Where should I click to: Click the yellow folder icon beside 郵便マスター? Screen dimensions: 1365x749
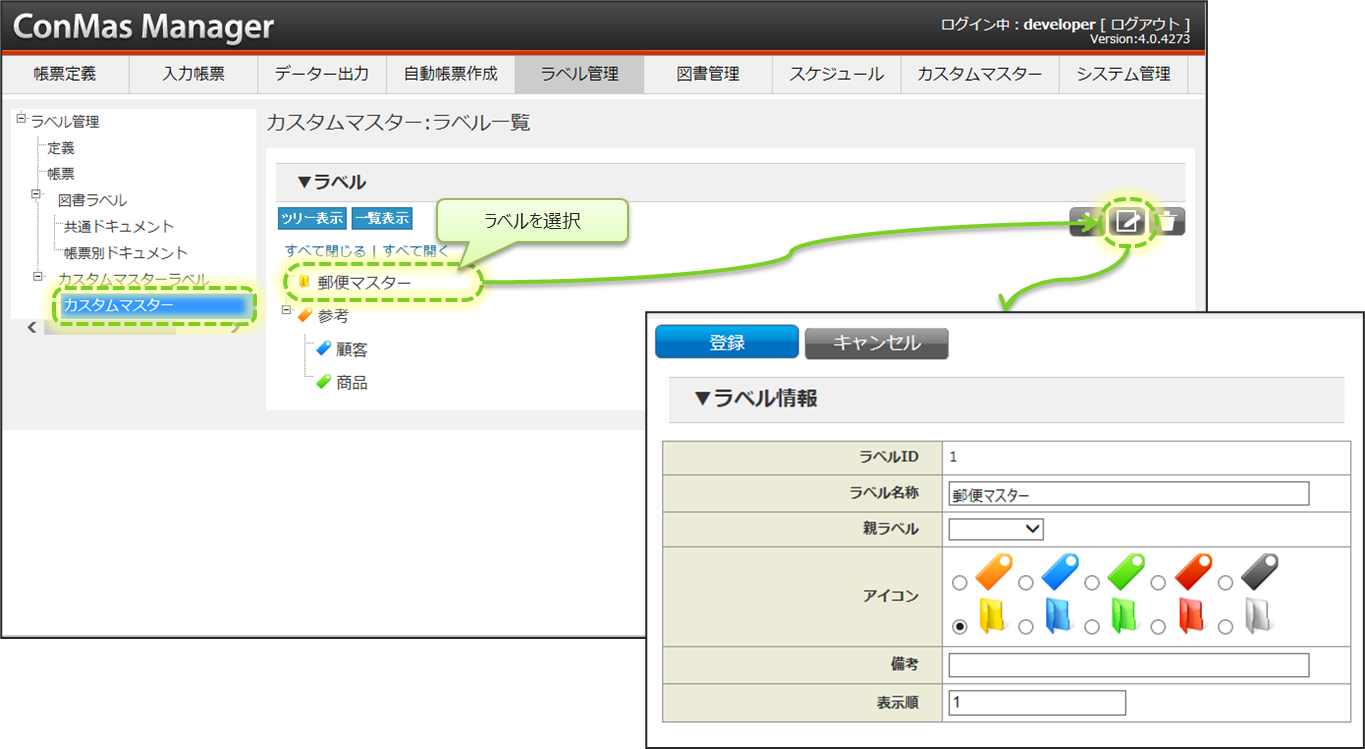point(304,282)
